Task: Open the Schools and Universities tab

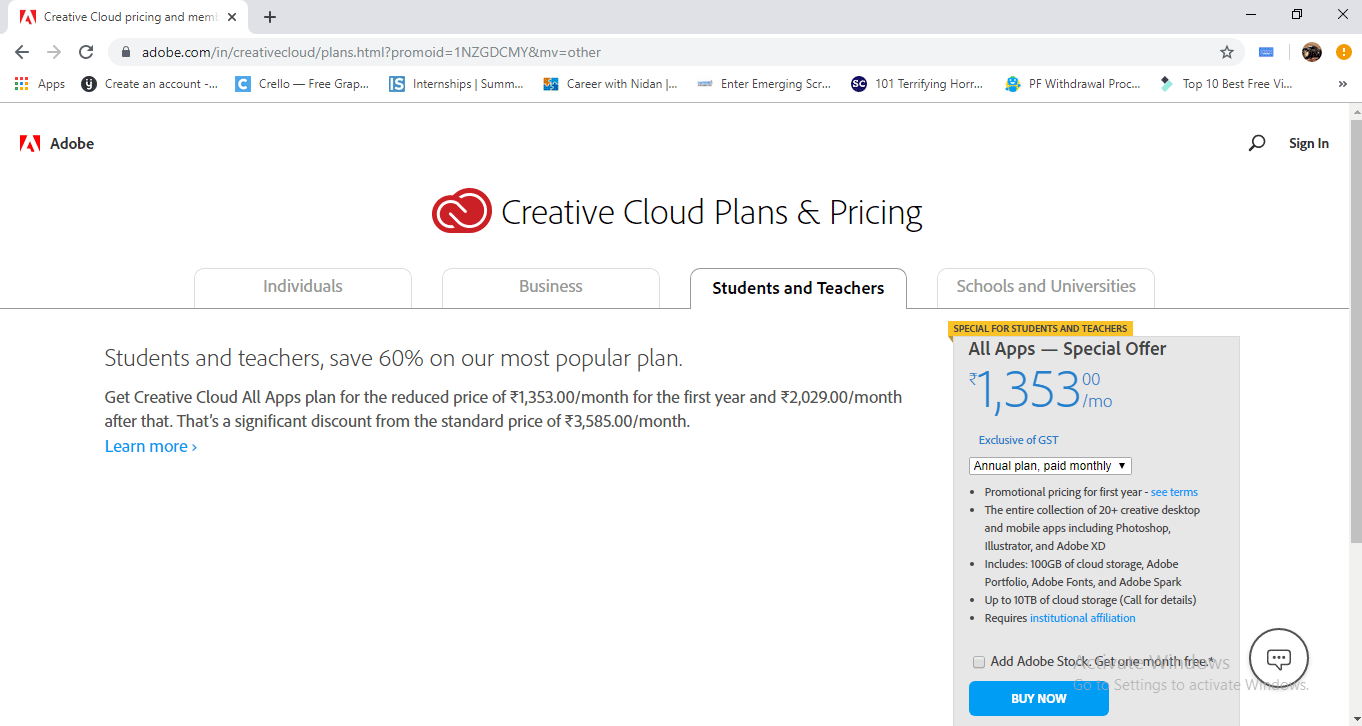Action: click(1044, 287)
